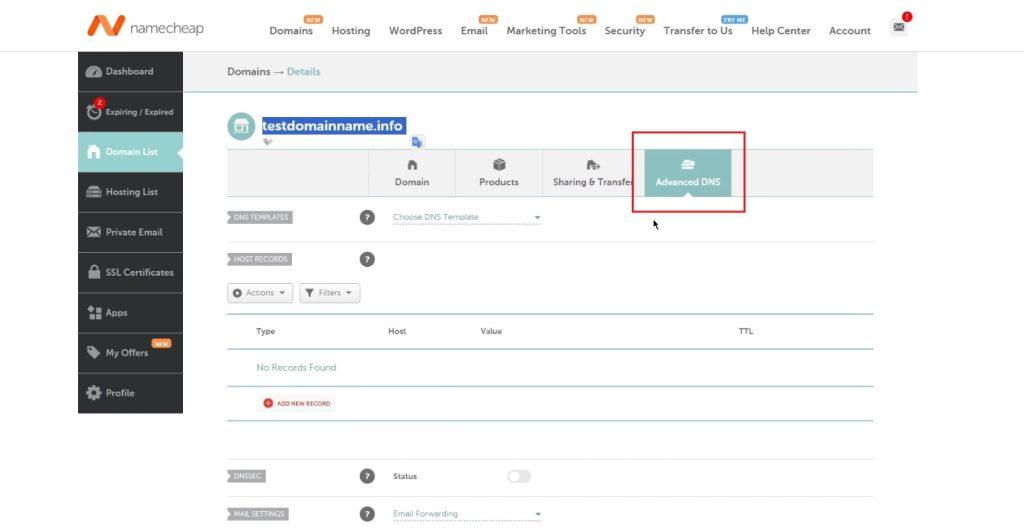Switch to the Domain tab

(412, 173)
